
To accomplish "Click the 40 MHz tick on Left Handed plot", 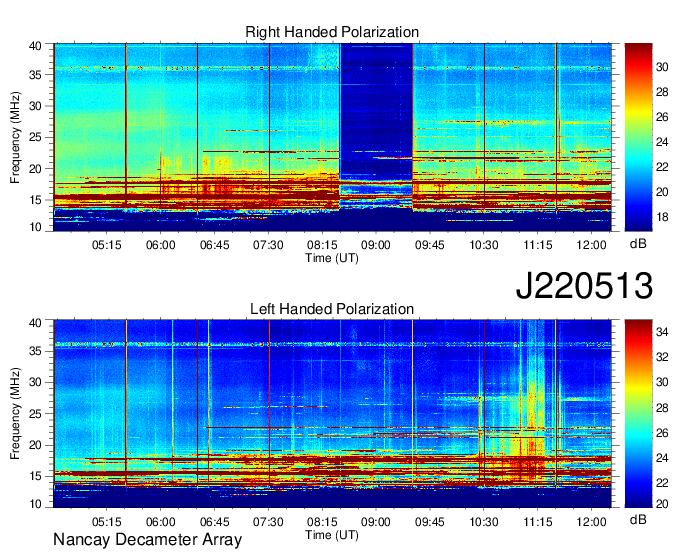I will pyautogui.click(x=35, y=323).
